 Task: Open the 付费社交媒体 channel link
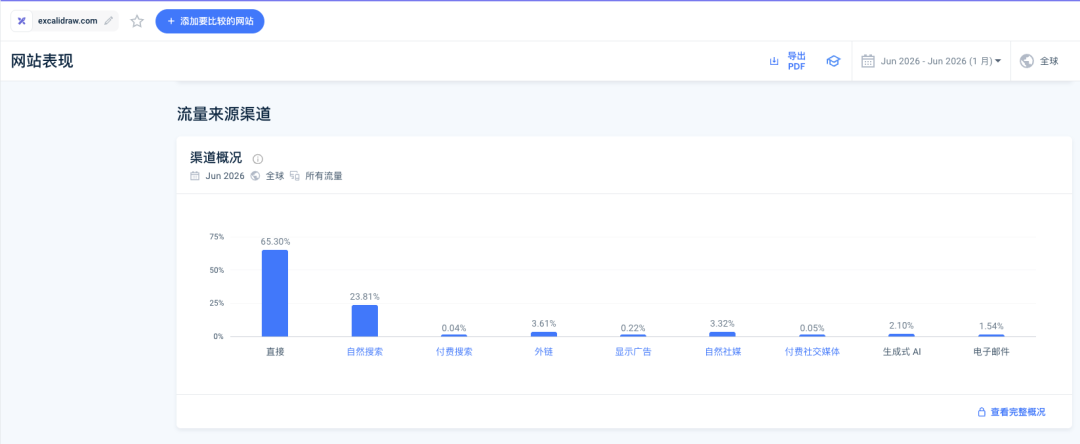coord(812,352)
